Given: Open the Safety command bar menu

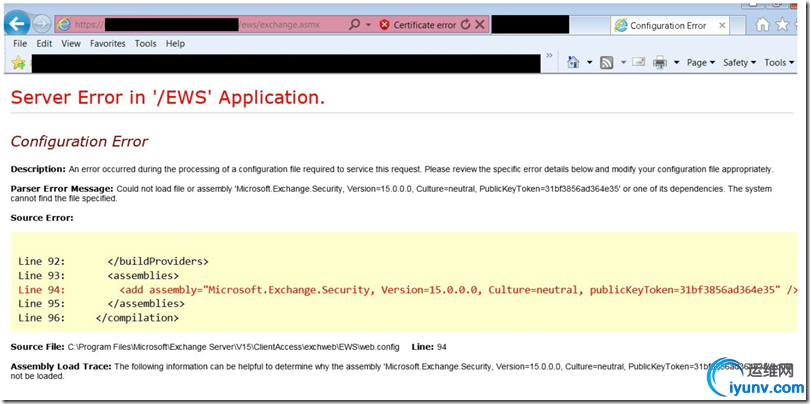Looking at the screenshot, I should [739, 63].
